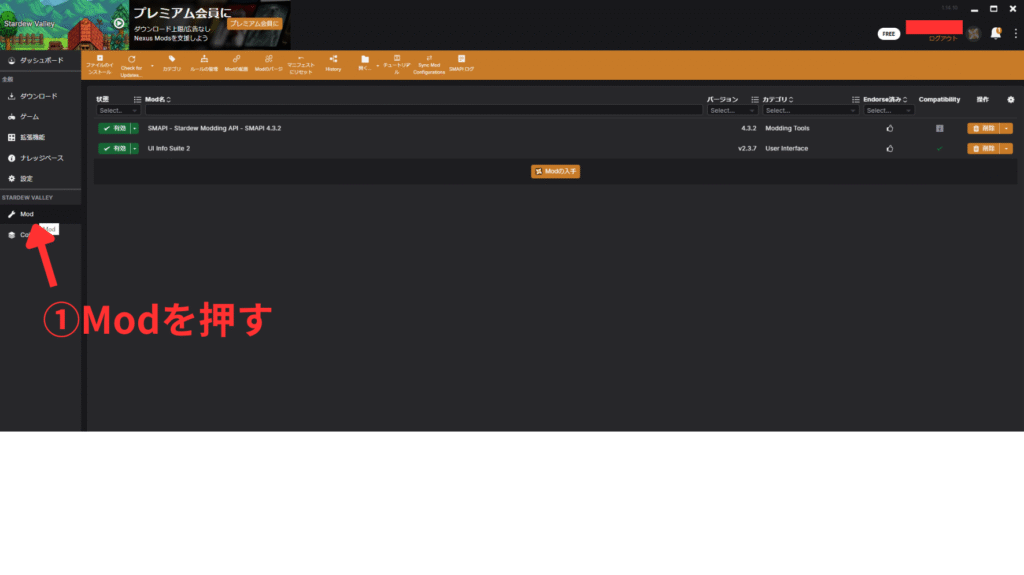Click the ログアウト link
The height and width of the screenshot is (575, 1024).
pyautogui.click(x=943, y=39)
